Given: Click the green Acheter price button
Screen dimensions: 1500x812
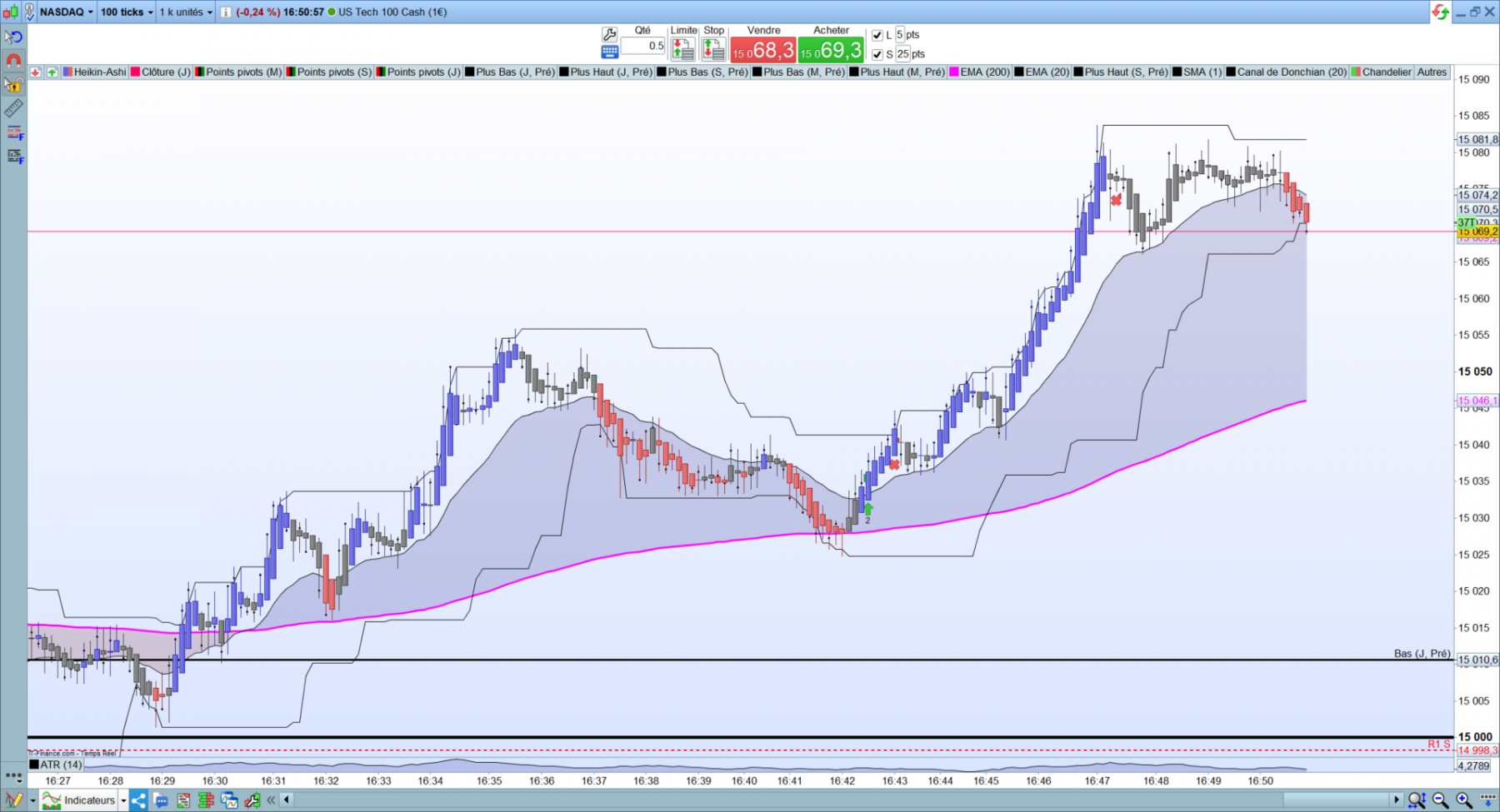Looking at the screenshot, I should pos(831,50).
